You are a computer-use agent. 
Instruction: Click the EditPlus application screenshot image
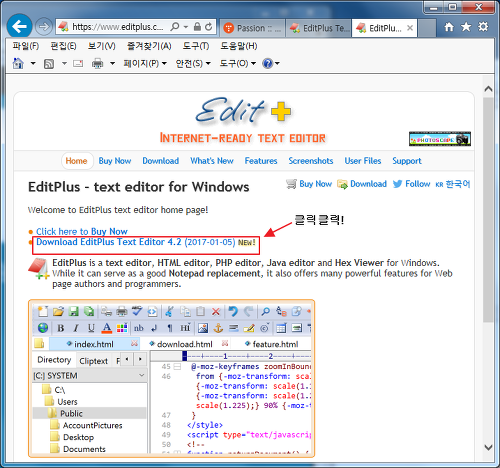(x=172, y=378)
